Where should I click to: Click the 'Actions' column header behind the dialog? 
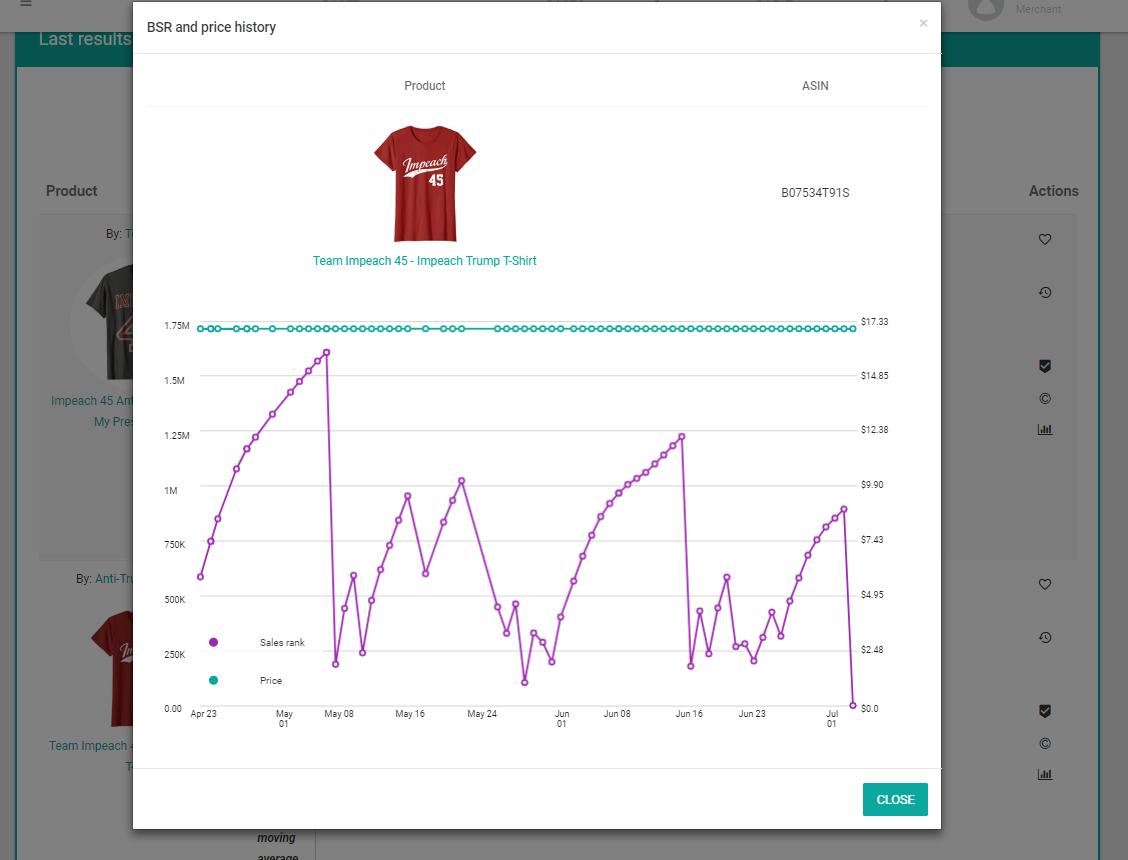pyautogui.click(x=1053, y=191)
